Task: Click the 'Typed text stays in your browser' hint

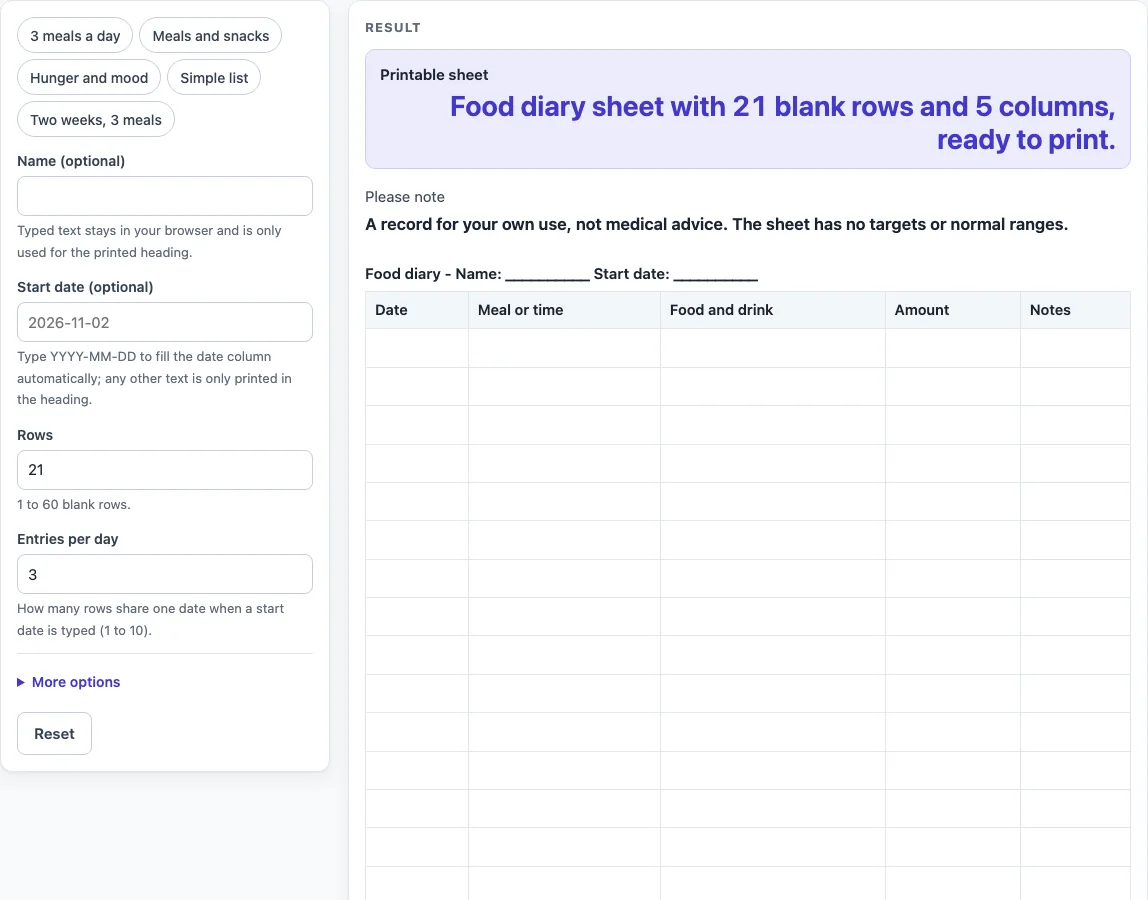Action: (149, 241)
